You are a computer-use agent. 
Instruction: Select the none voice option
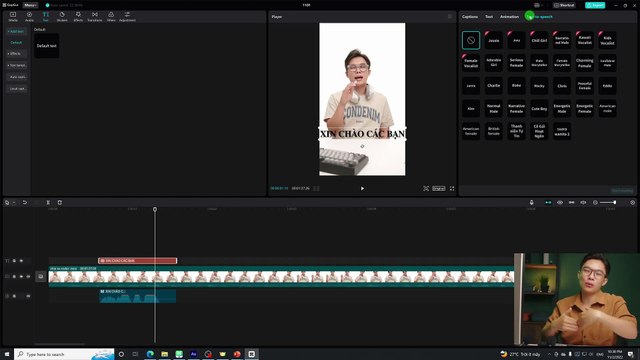coord(471,40)
